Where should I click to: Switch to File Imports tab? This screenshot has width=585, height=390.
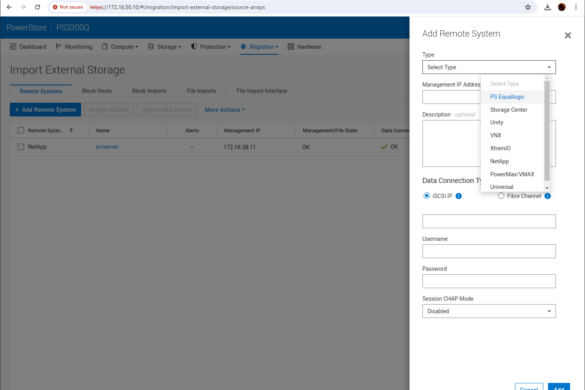tap(201, 91)
